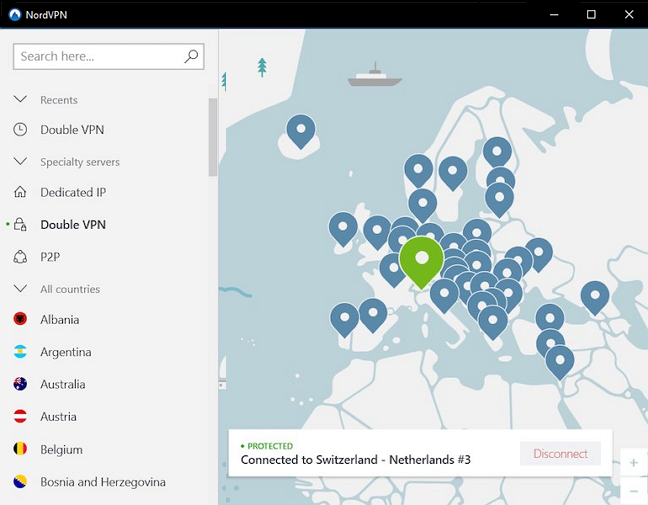Click the Double VPN padlock icon
Screen dimensions: 648x505
pyautogui.click(x=20, y=224)
